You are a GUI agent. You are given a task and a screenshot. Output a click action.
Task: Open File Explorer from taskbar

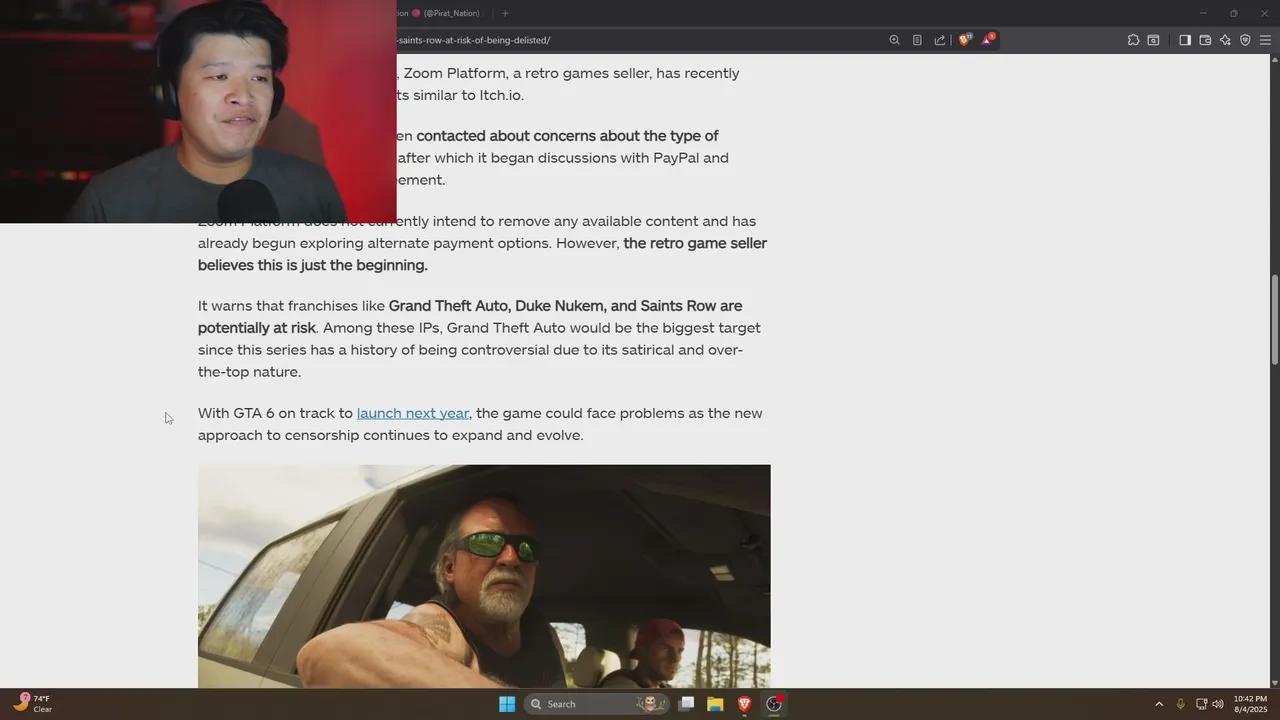coord(715,704)
